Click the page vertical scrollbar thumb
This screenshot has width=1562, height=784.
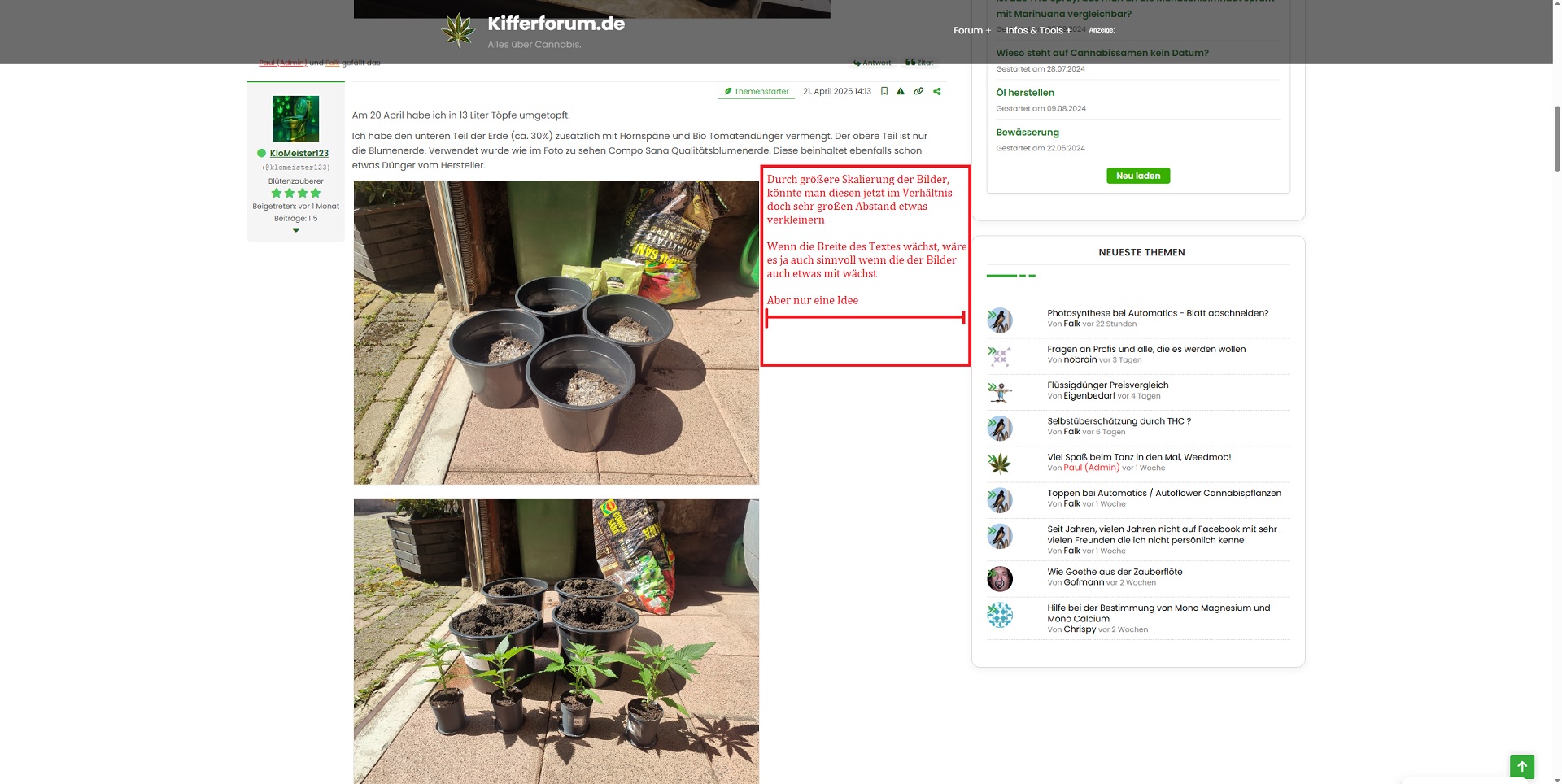click(x=1556, y=138)
